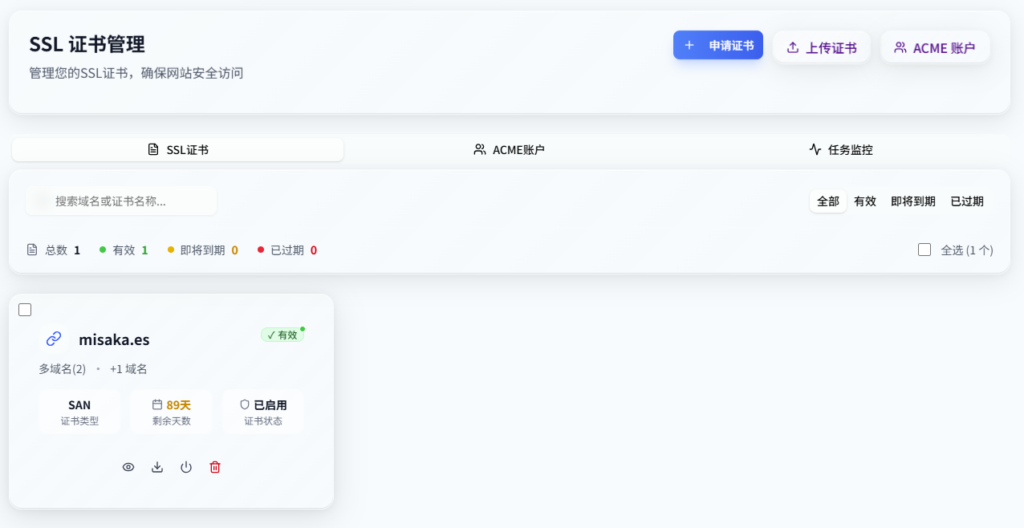Click the calendar icon next to 89天

(157, 405)
